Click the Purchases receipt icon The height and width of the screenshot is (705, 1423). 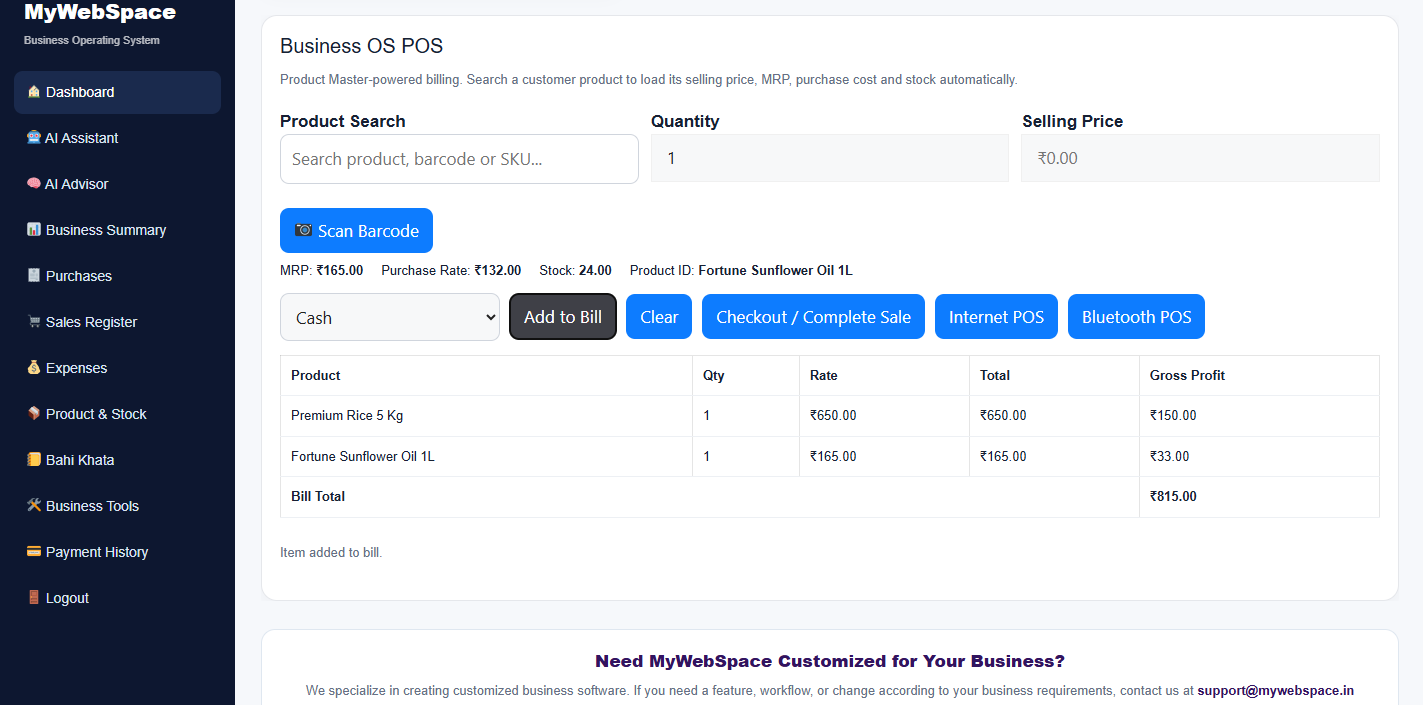click(34, 276)
